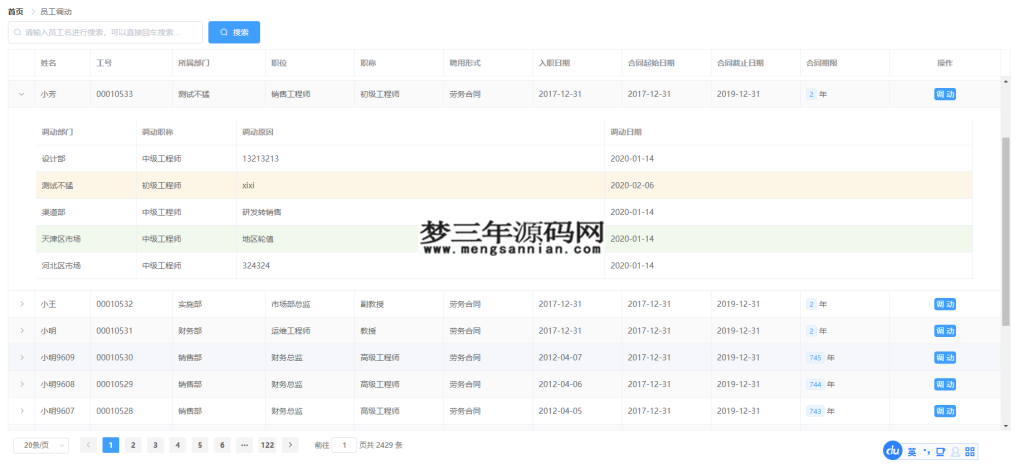Image resolution: width=1024 pixels, height=474 pixels.
Task: Open the IME user account icon
Action: point(955,452)
